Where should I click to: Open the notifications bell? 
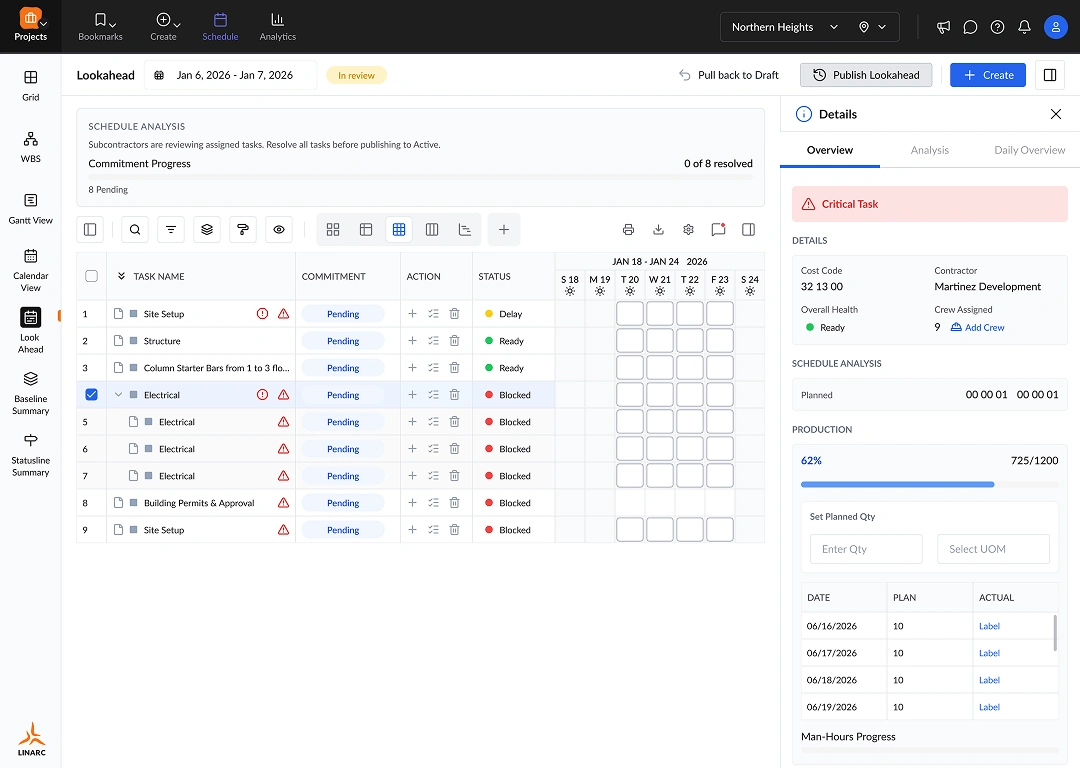click(x=1024, y=27)
